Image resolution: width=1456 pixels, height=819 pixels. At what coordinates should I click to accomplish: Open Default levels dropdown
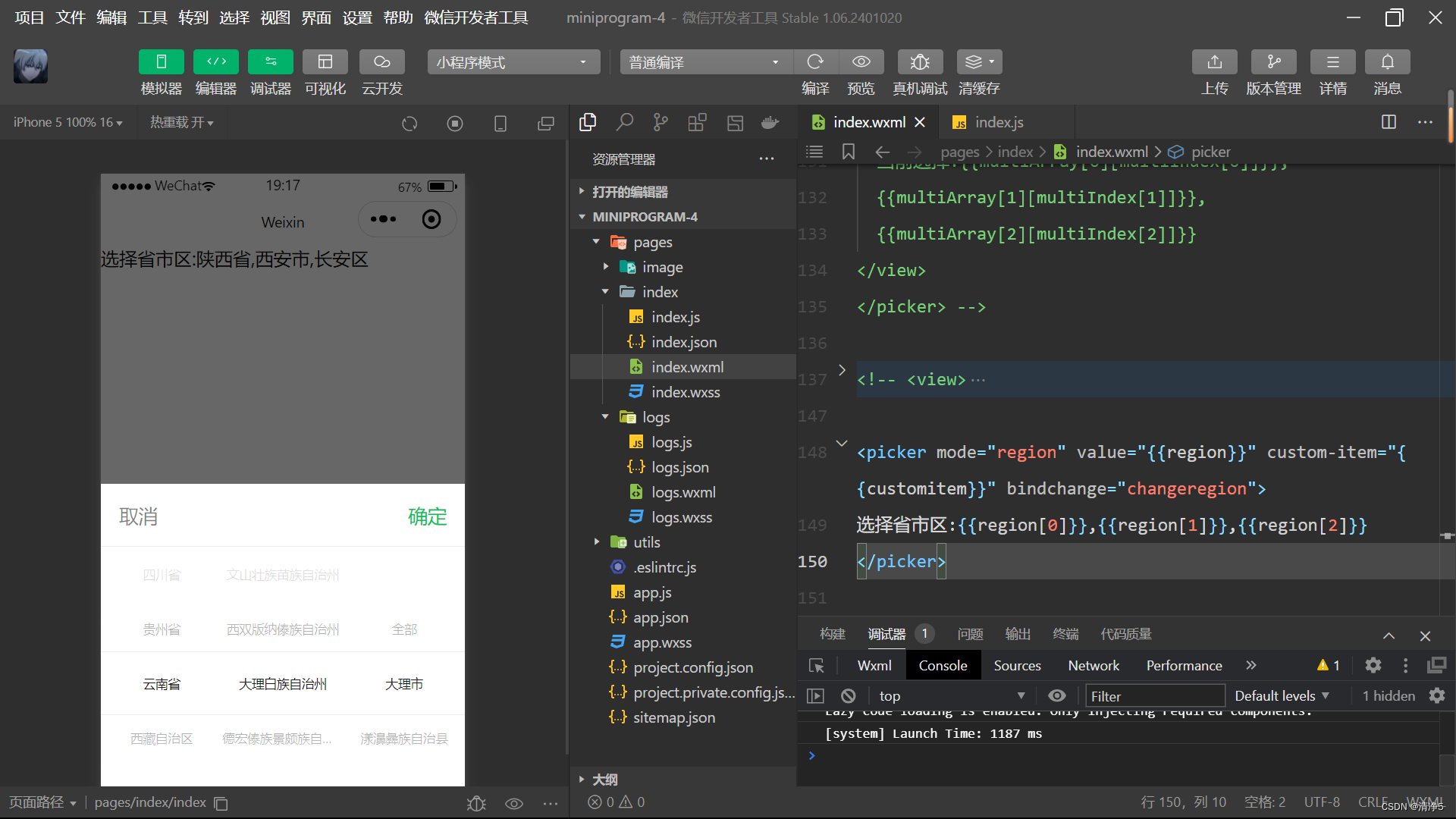1282,695
